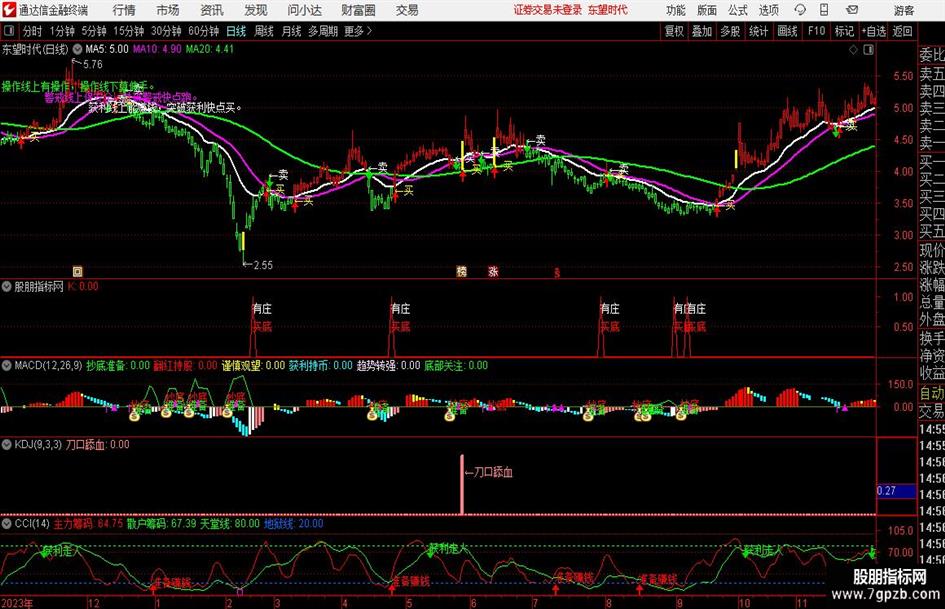Open the KDJ(9,3,3) indicator dropdown arrow
945x609 pixels.
tap(7, 444)
